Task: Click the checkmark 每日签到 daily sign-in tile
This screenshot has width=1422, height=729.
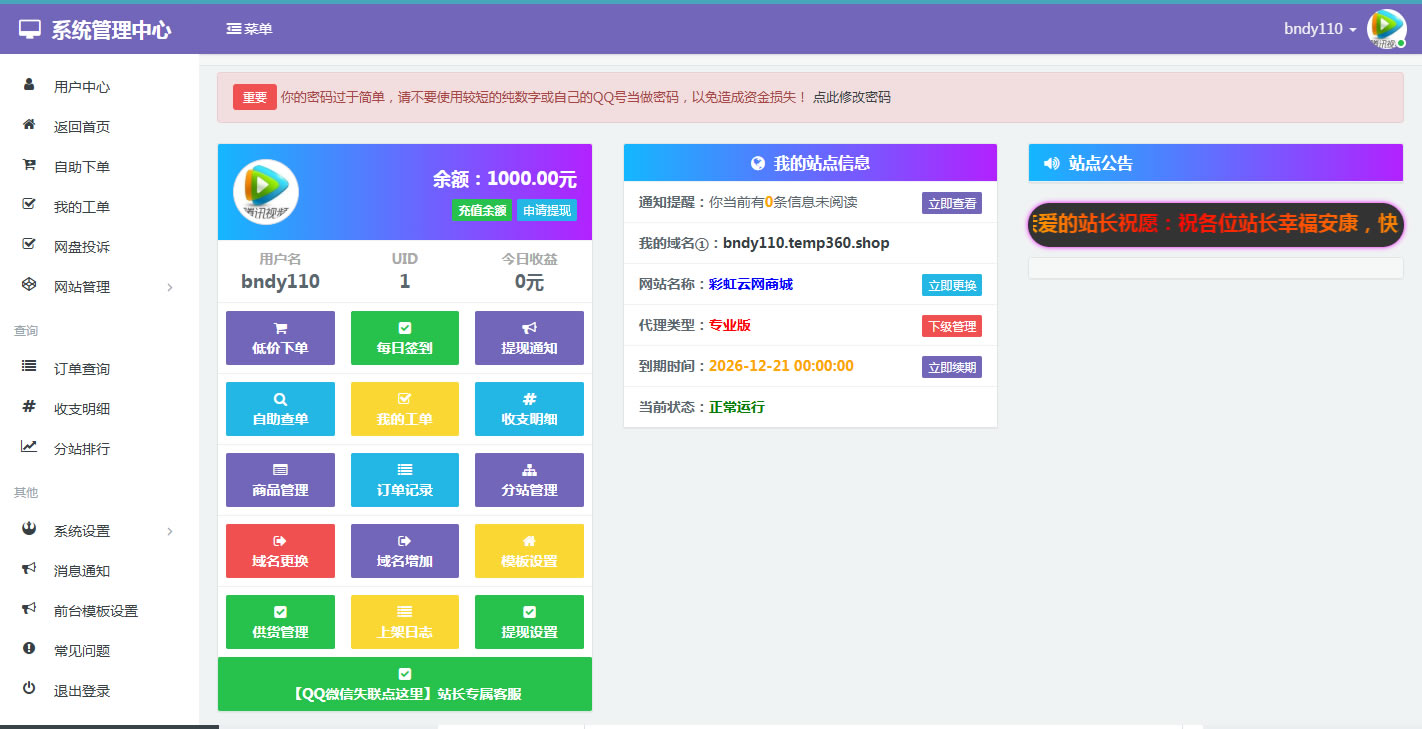Action: coord(405,338)
